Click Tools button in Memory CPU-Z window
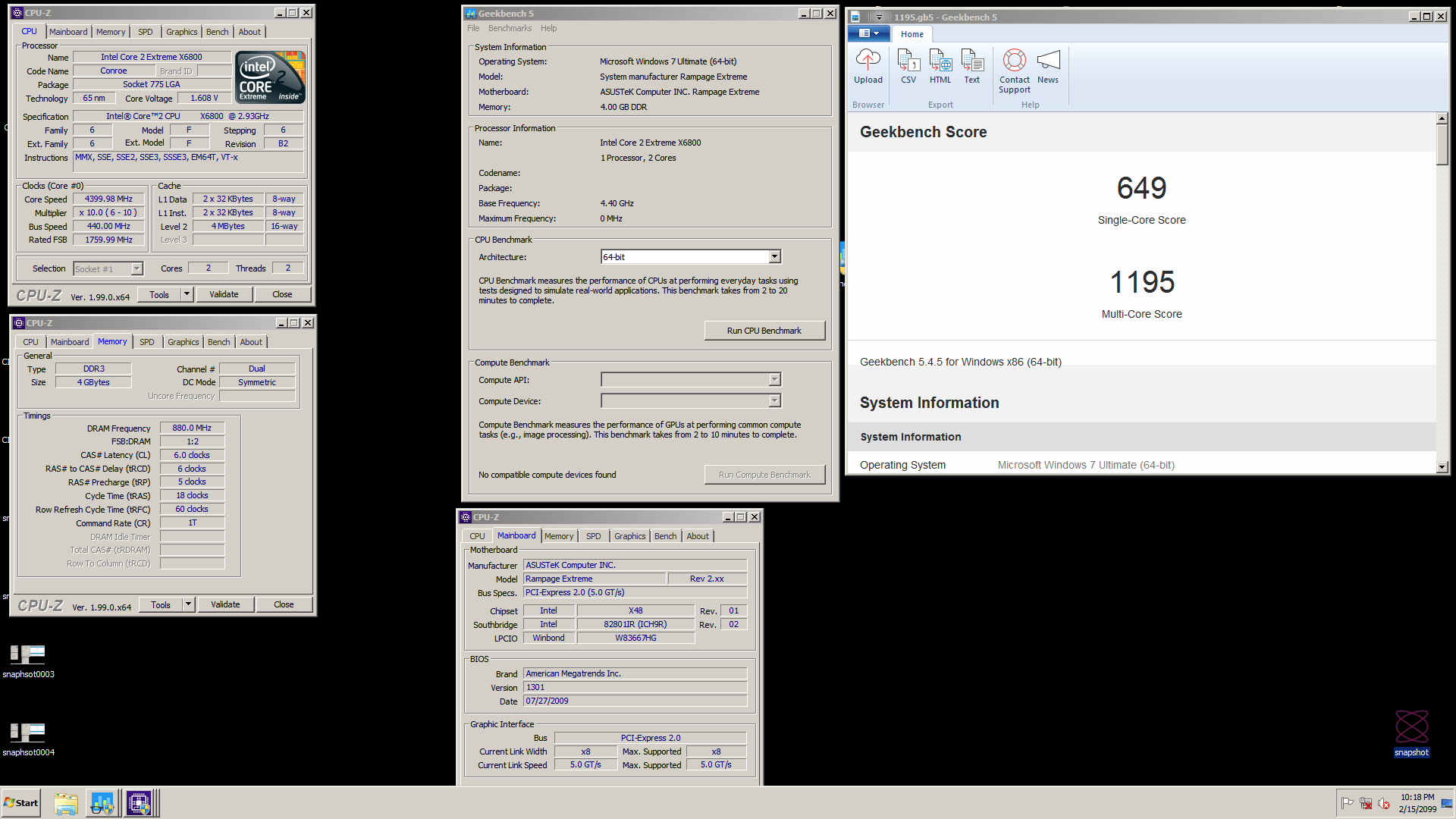This screenshot has height=819, width=1456. [161, 604]
